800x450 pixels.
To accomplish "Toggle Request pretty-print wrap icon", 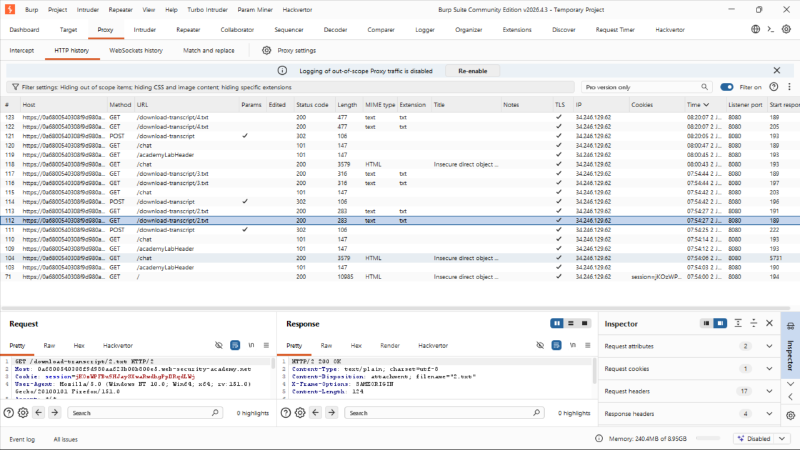I will pos(235,345).
